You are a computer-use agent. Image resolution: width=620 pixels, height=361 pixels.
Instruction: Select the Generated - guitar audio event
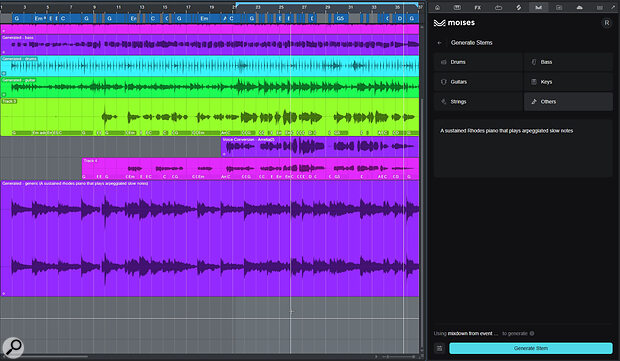[210, 87]
